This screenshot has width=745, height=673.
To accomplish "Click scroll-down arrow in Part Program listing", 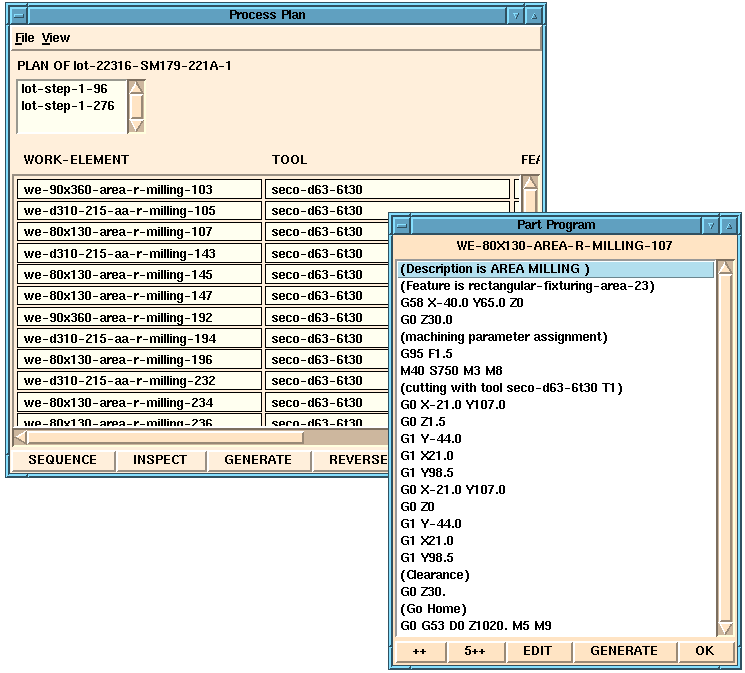I will (725, 629).
